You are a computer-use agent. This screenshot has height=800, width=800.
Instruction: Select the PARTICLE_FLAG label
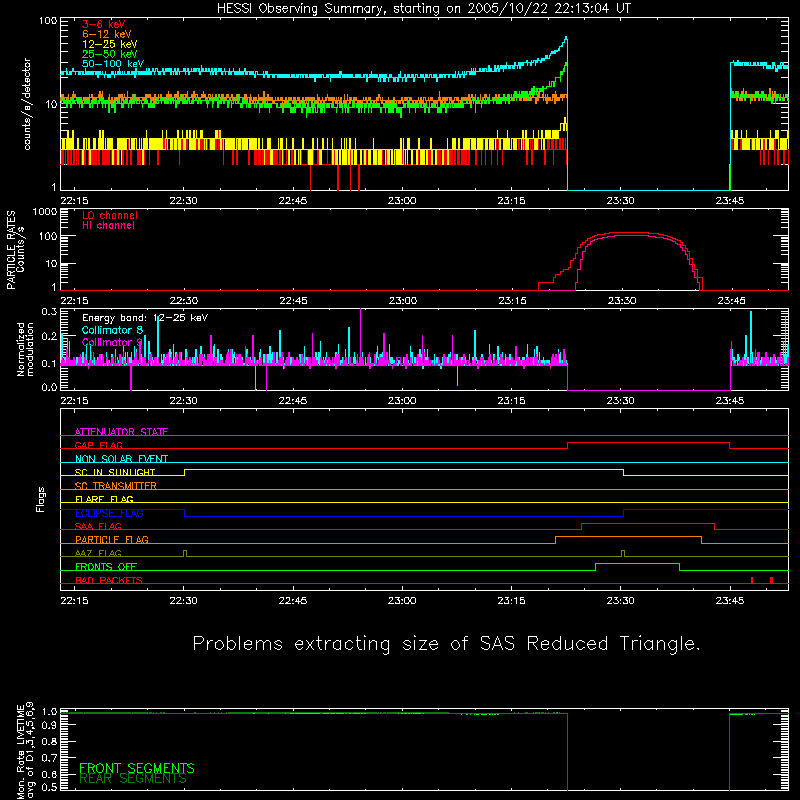[x=112, y=540]
